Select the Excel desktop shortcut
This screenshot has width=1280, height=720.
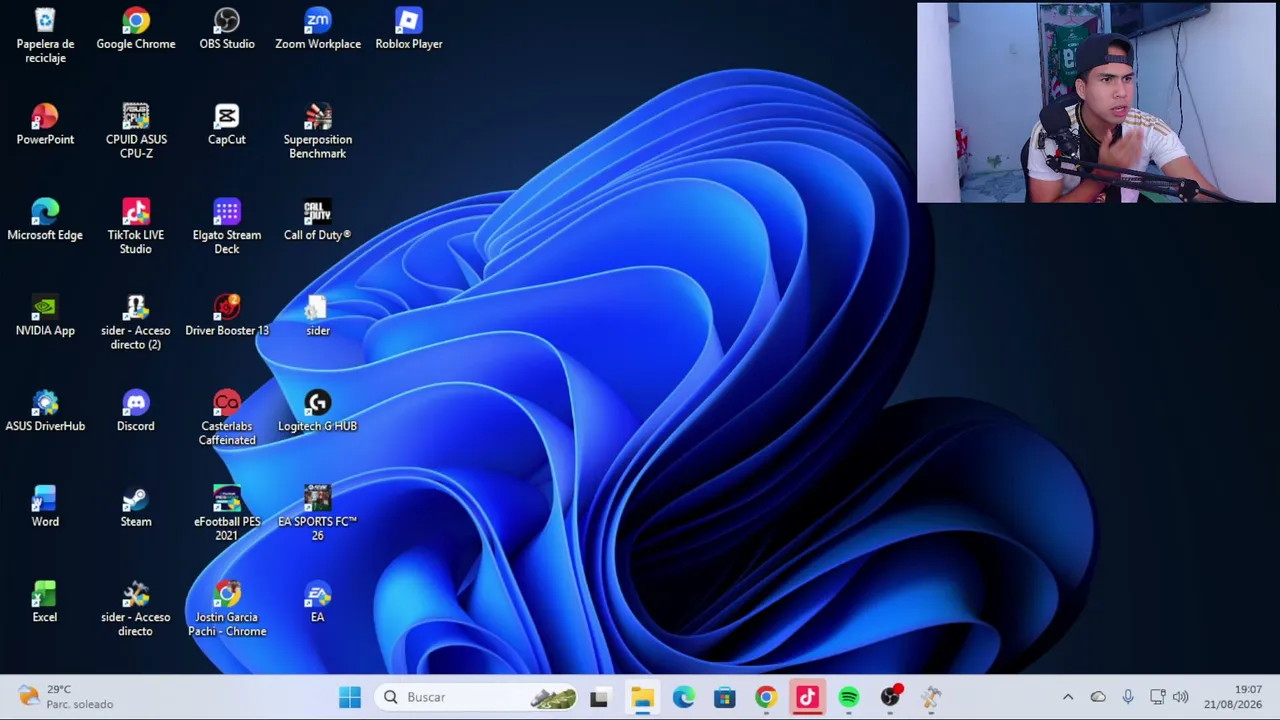45,602
